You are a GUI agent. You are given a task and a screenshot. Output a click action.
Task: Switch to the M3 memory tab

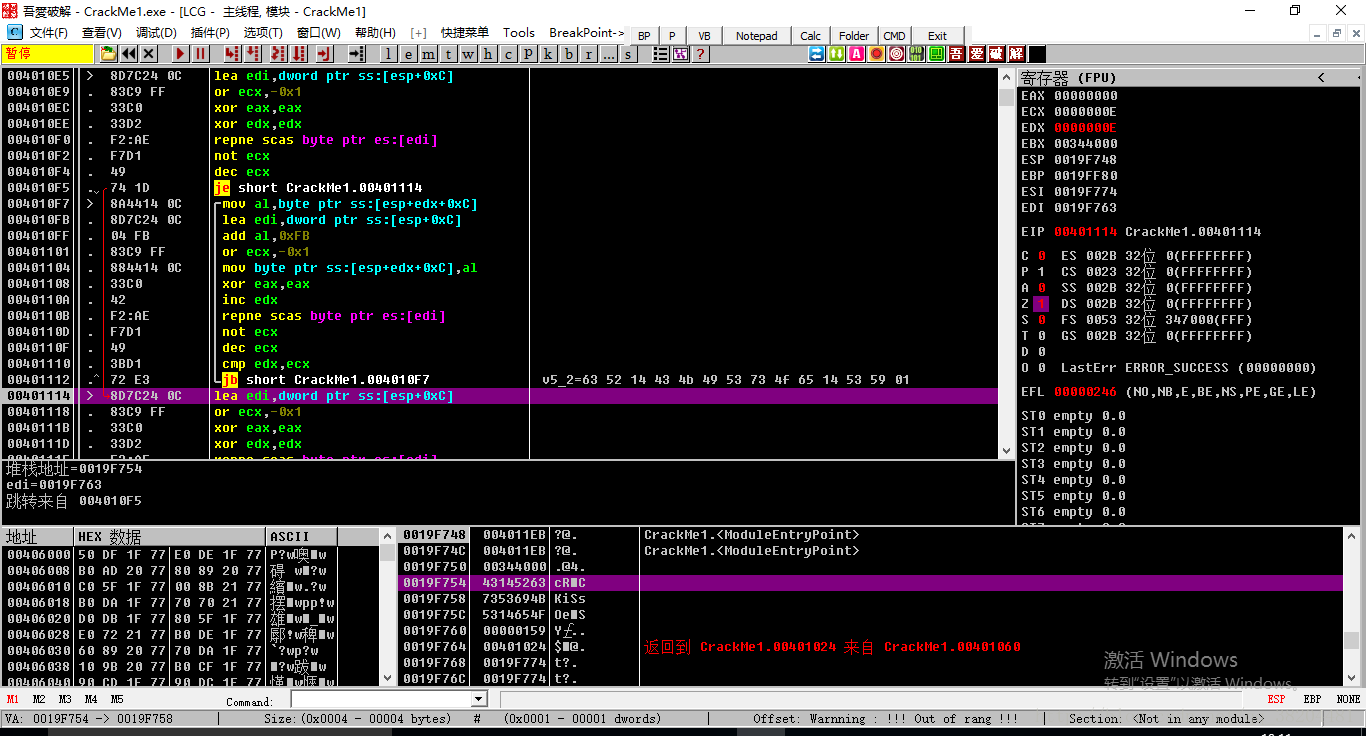click(65, 699)
